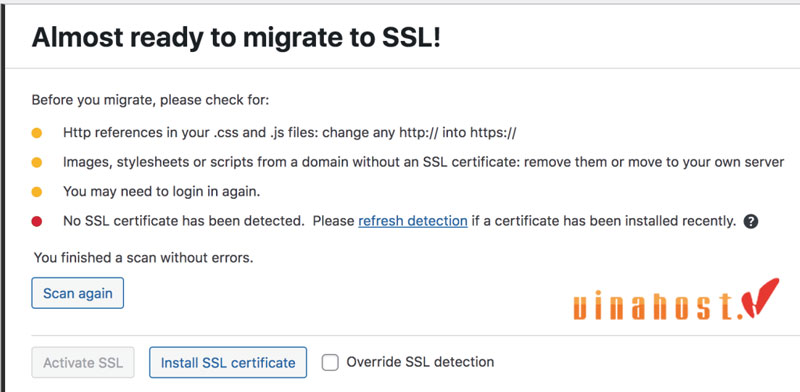Click the Scan again button
The width and height of the screenshot is (800, 392).
point(78,293)
